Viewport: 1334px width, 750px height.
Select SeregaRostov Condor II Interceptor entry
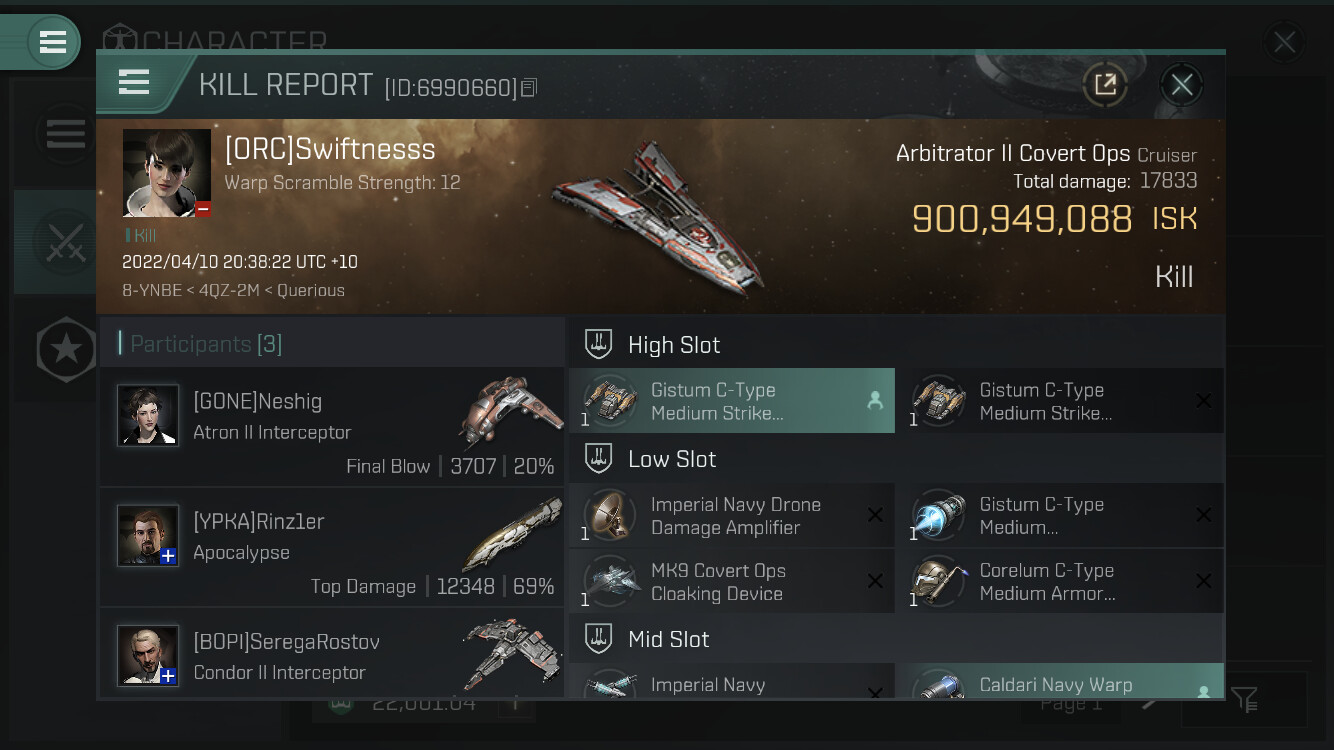pyautogui.click(x=332, y=652)
